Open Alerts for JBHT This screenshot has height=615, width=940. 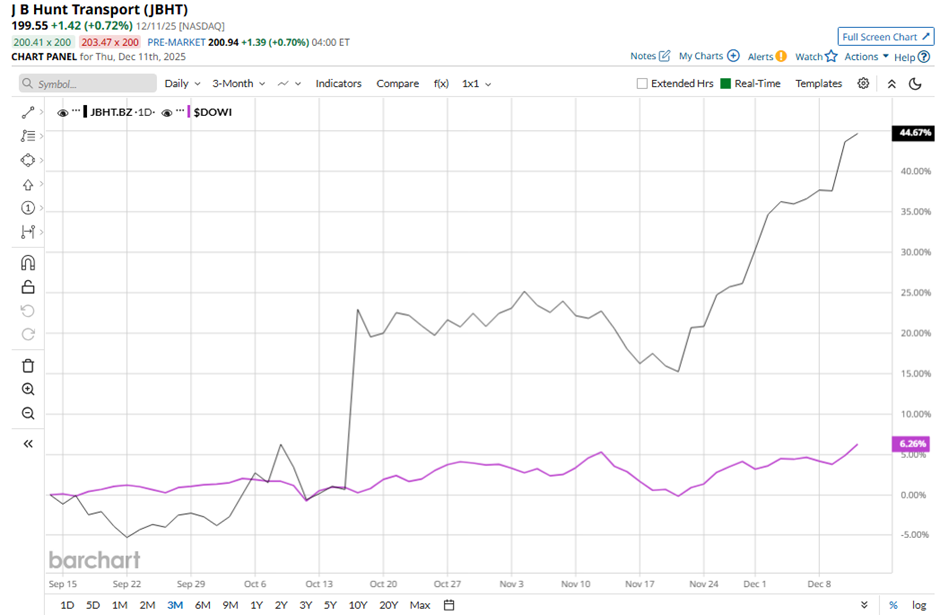(x=767, y=56)
